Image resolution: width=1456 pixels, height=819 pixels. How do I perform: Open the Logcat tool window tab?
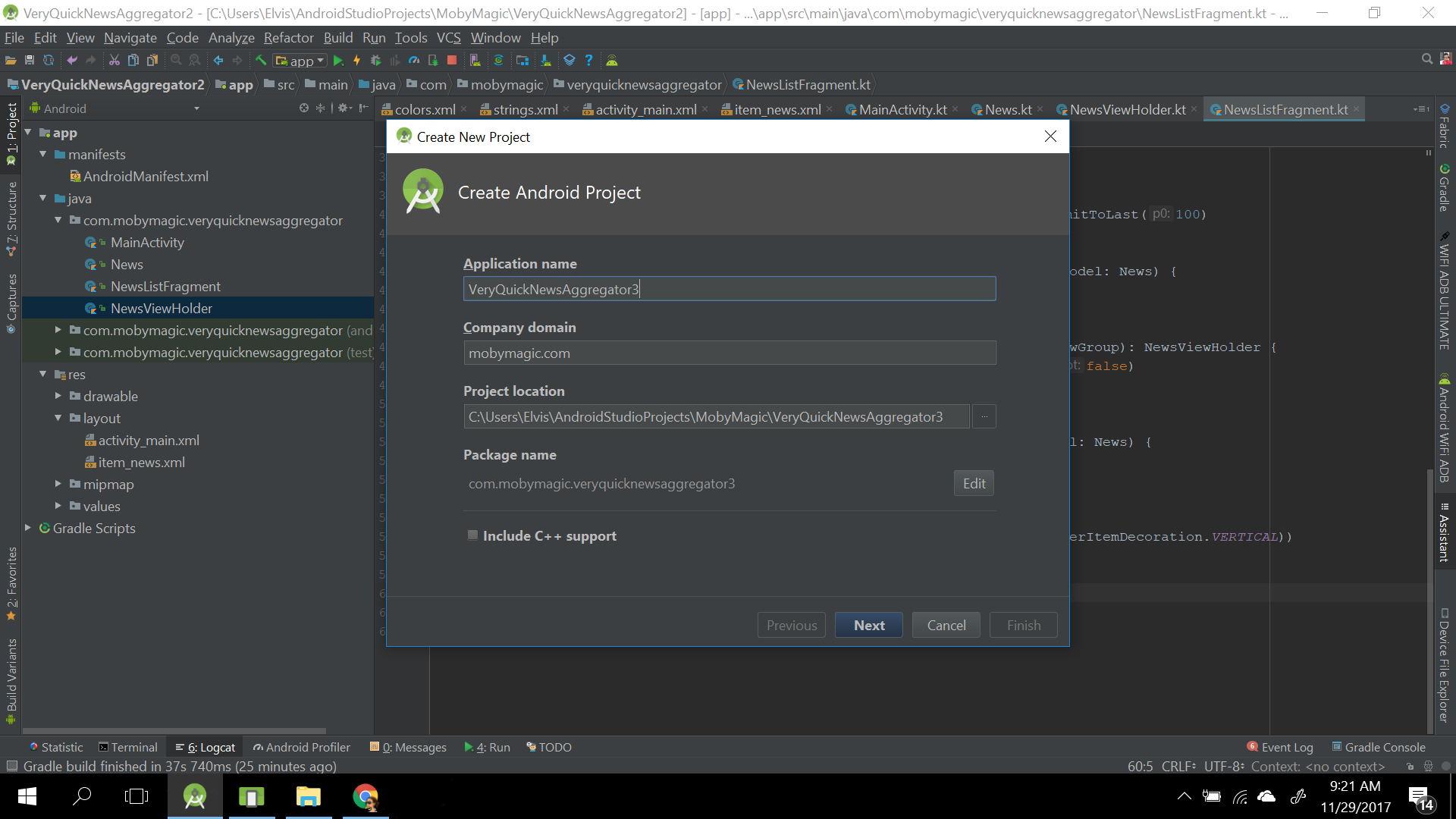pos(206,747)
